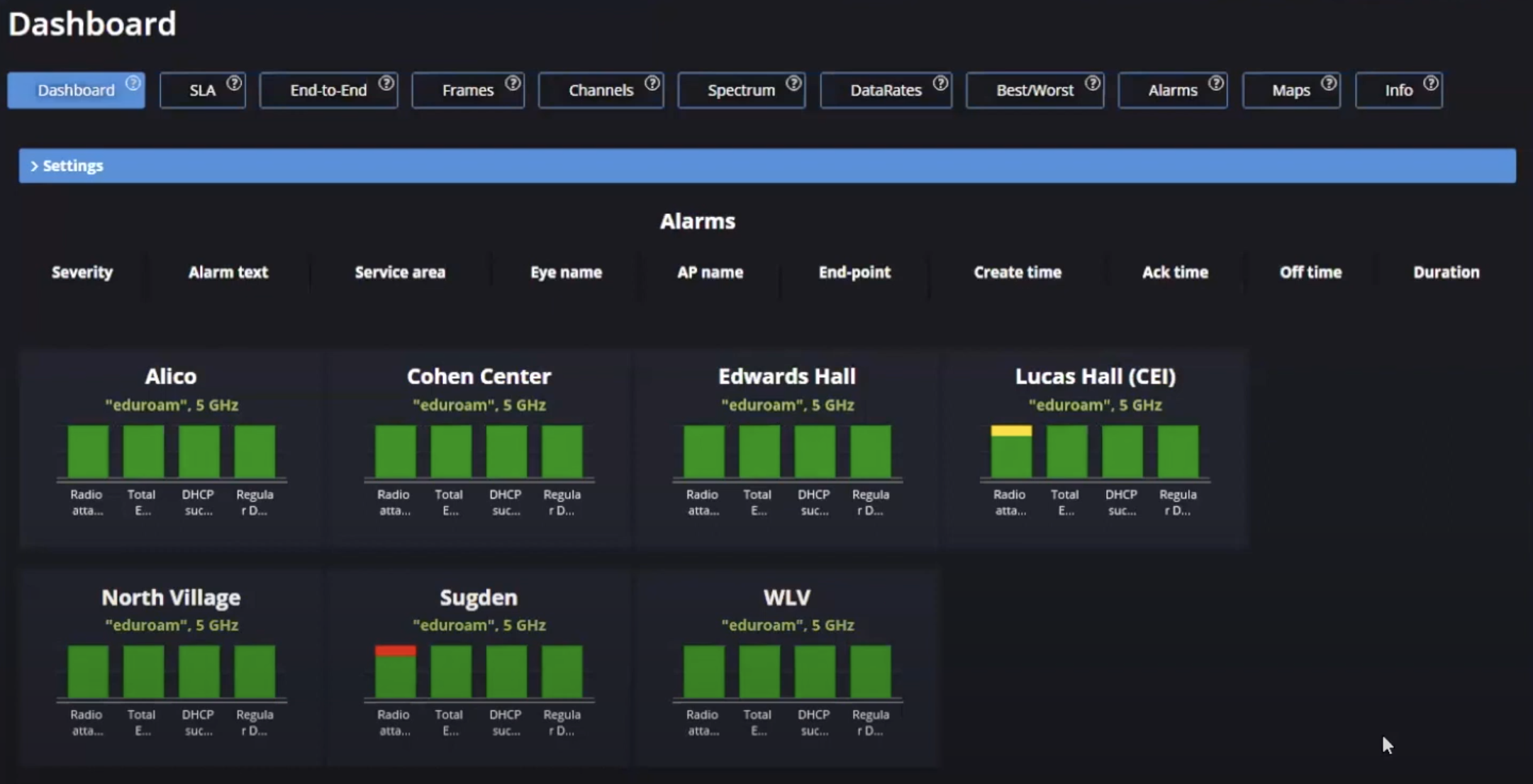Viewport: 1533px width, 784px height.
Task: Select the SLA tab
Action: (202, 90)
